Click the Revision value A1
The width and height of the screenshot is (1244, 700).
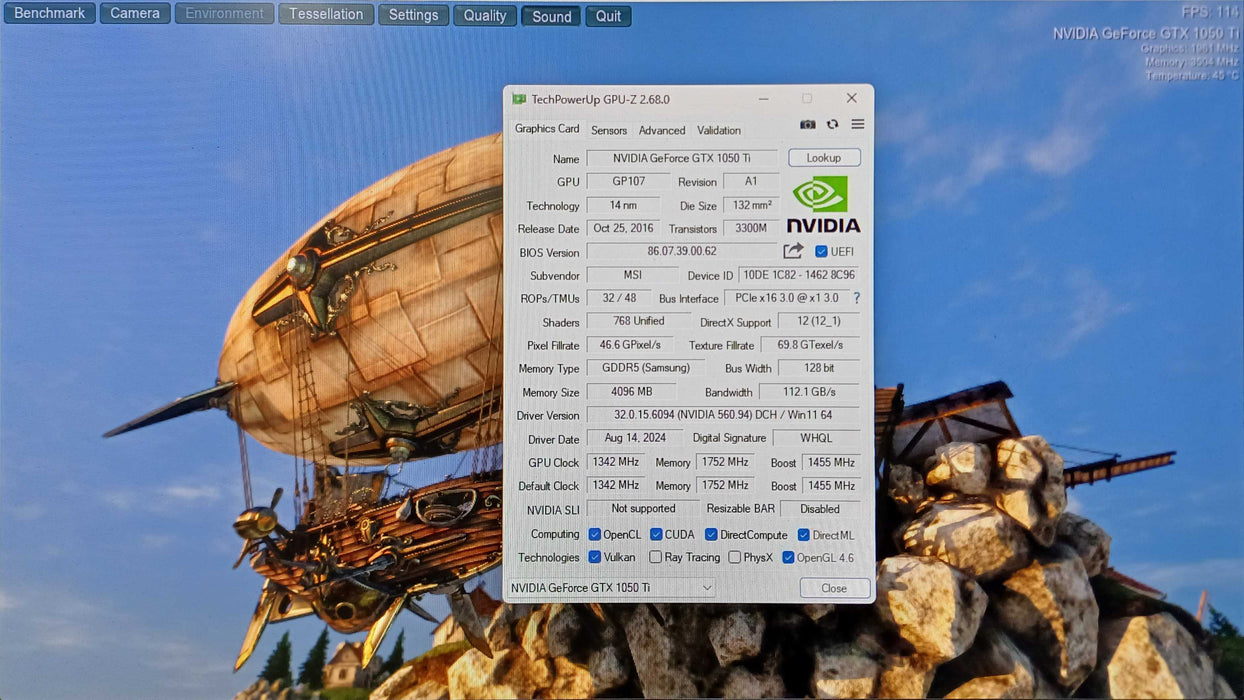(751, 181)
